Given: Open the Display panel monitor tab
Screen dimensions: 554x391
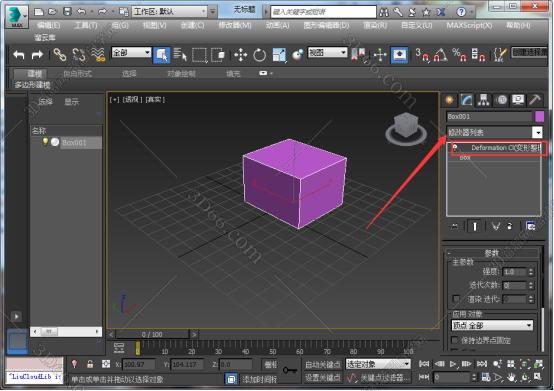Looking at the screenshot, I should point(518,100).
